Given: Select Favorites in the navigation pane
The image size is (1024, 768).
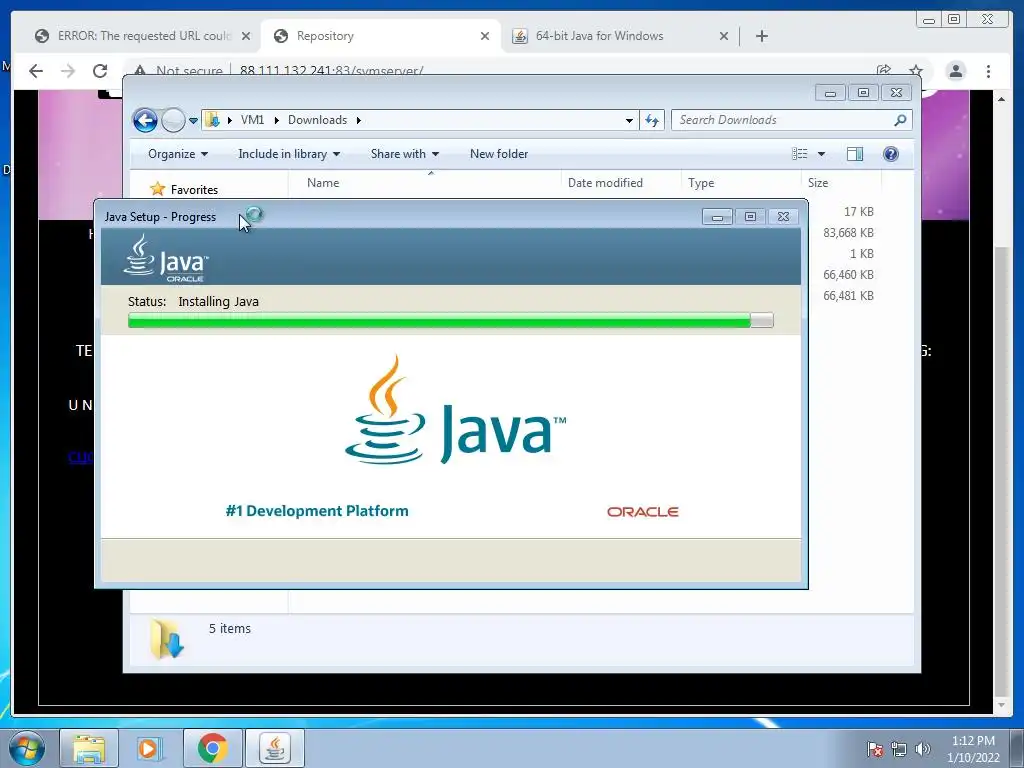Looking at the screenshot, I should (194, 189).
